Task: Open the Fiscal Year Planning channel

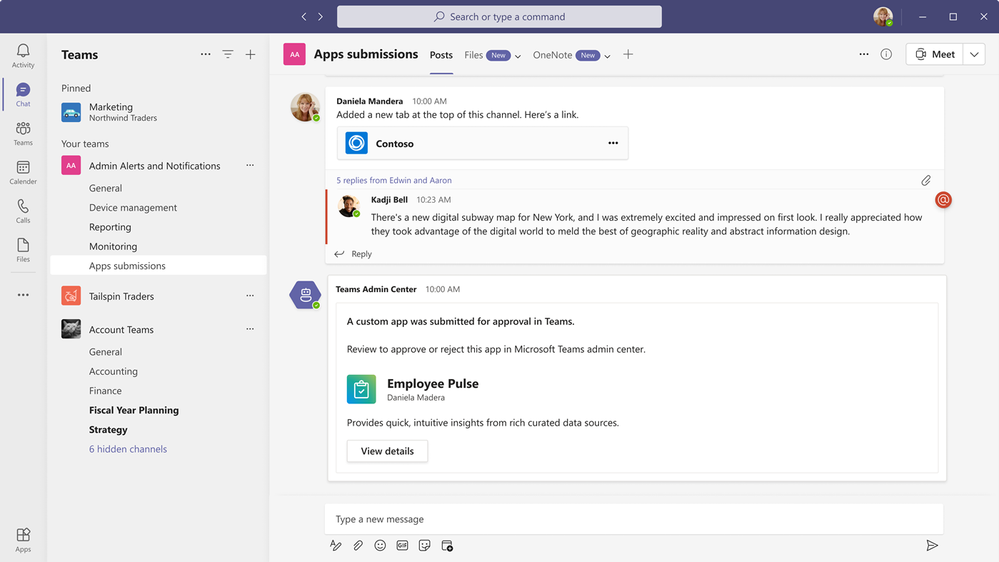Action: coord(134,410)
